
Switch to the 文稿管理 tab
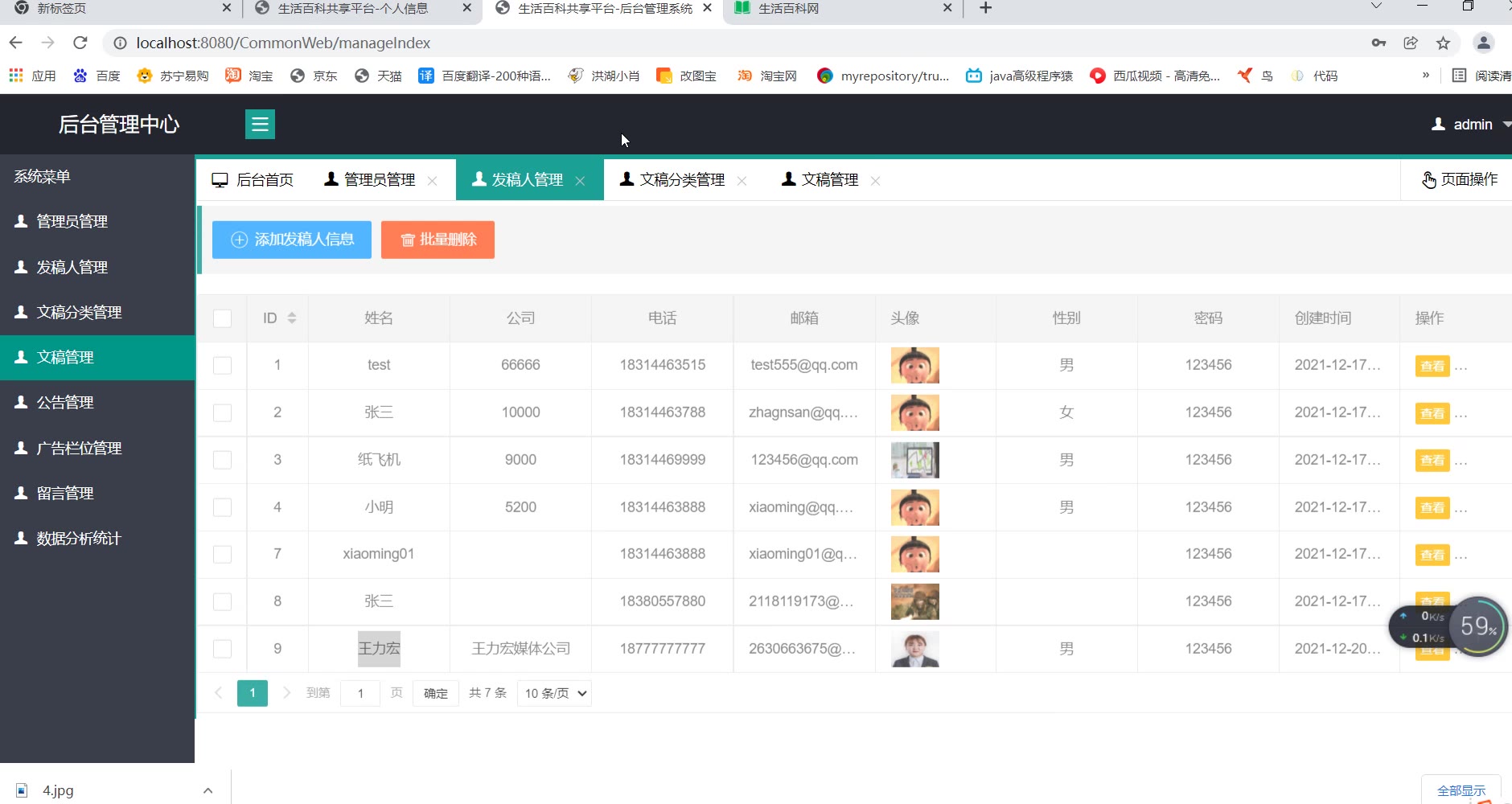(828, 180)
